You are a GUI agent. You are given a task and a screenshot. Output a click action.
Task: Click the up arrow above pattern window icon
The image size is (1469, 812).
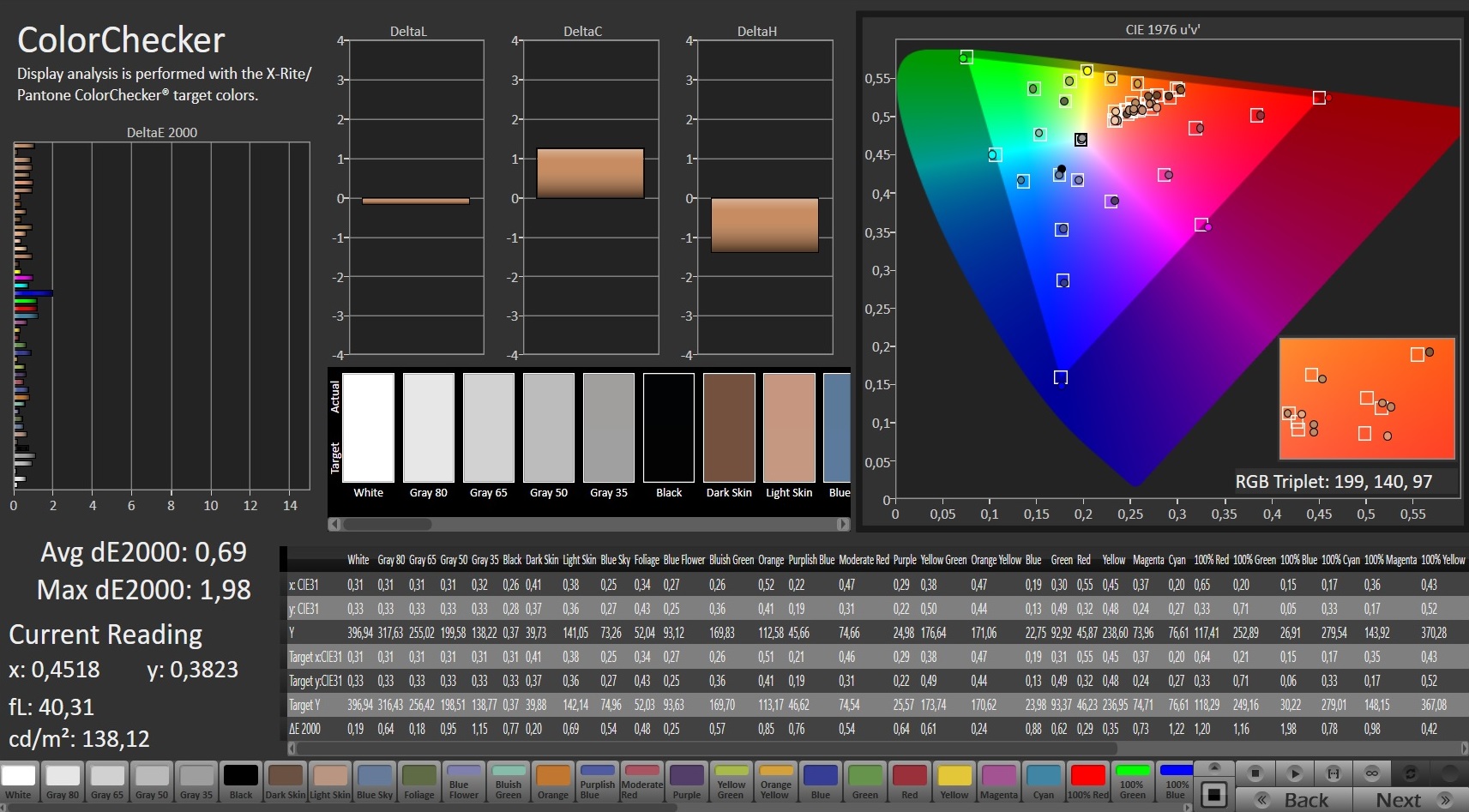tap(1213, 767)
